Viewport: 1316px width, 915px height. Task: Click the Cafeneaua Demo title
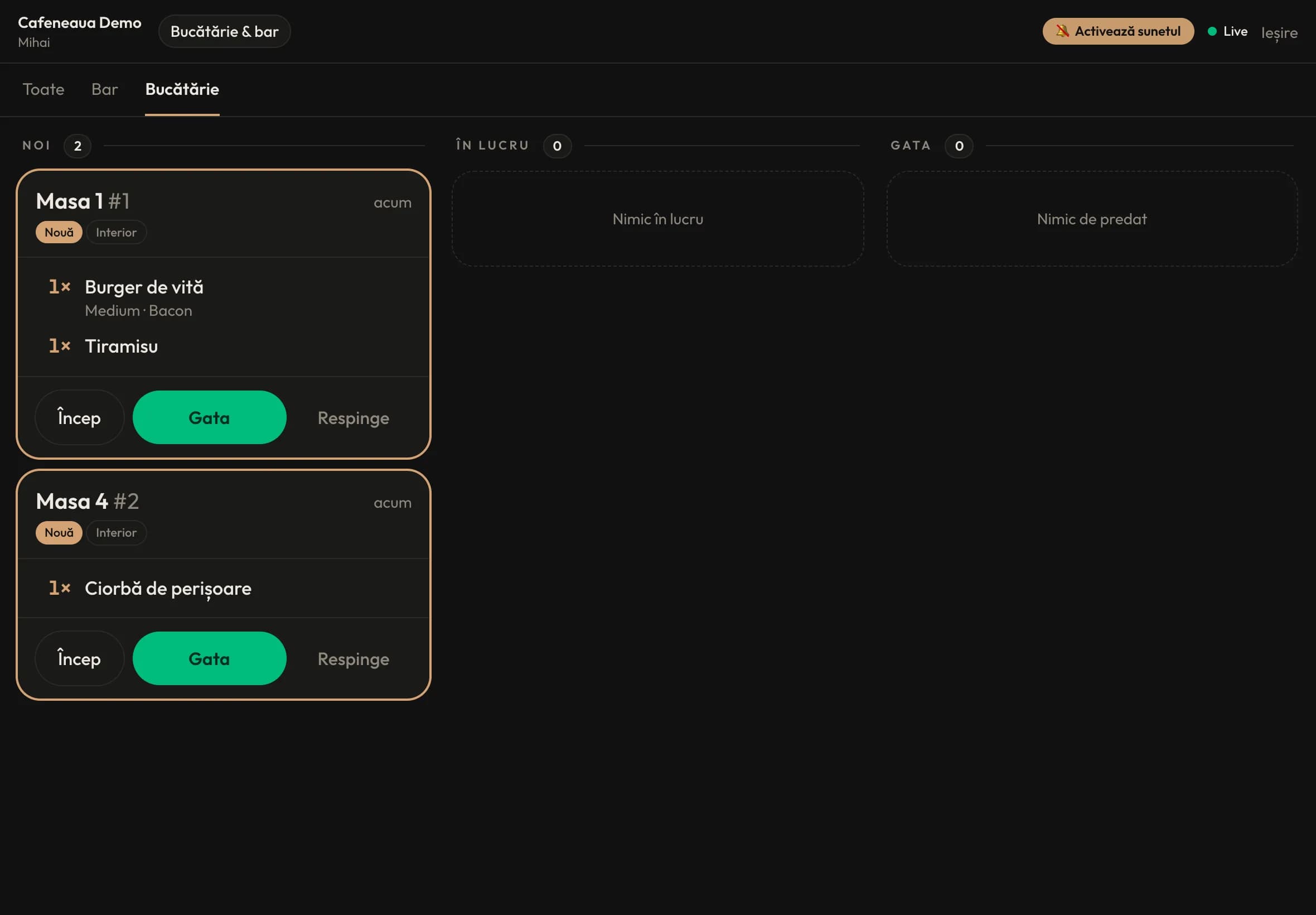click(x=80, y=22)
